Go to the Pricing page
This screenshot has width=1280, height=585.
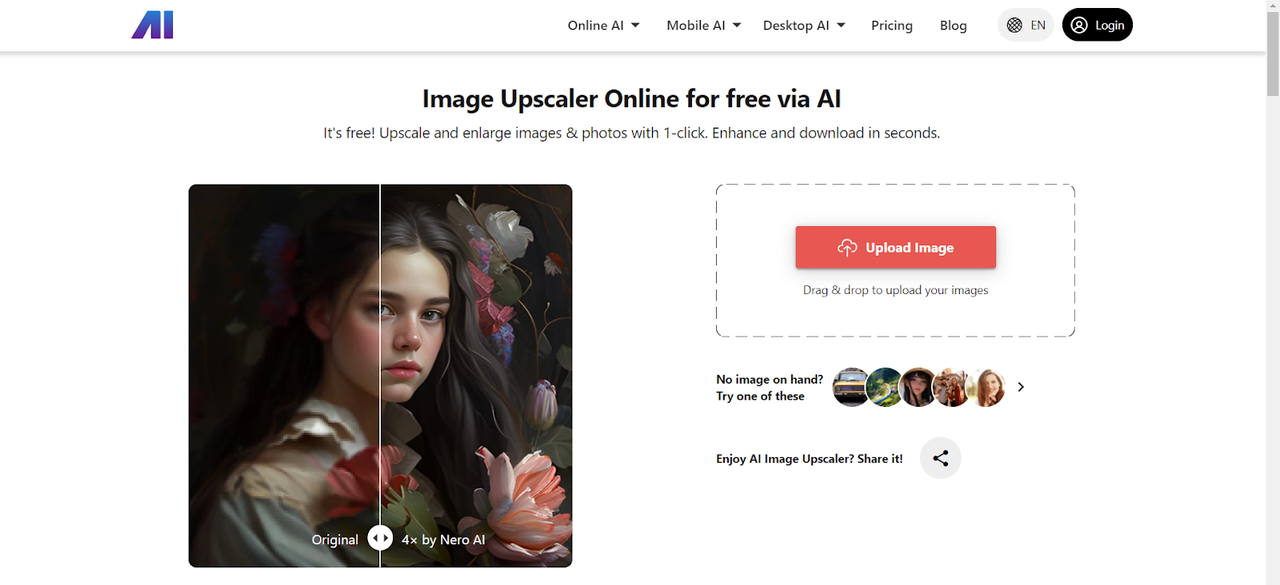click(x=892, y=25)
